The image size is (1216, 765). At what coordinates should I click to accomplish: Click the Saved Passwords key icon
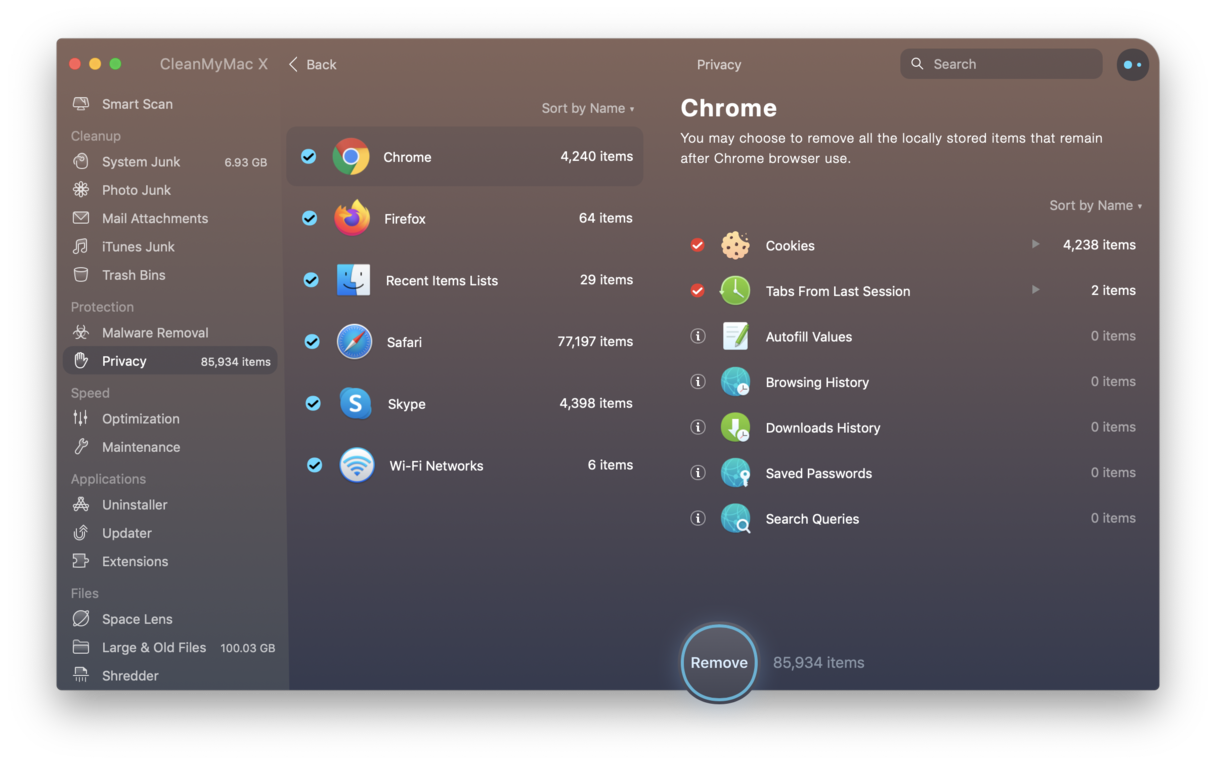735,473
